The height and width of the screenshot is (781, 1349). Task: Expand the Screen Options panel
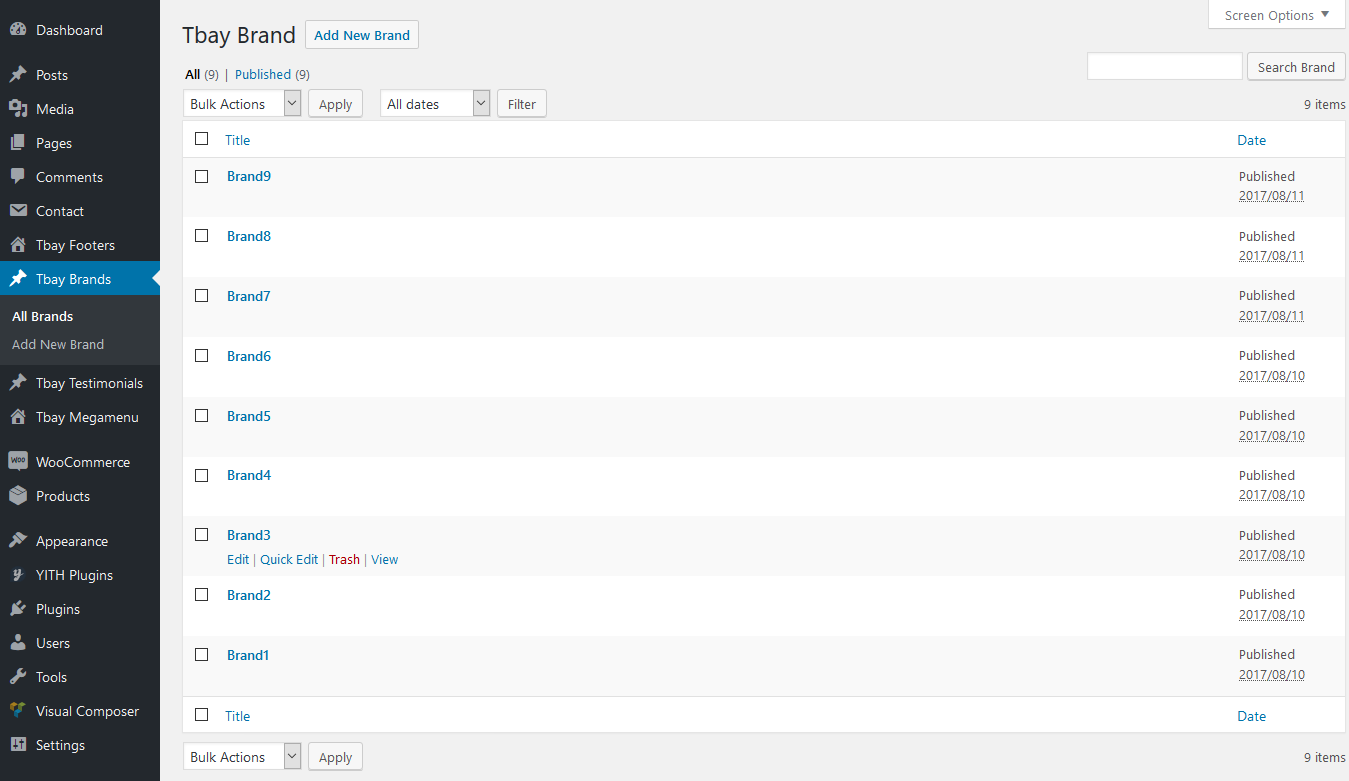(1276, 15)
